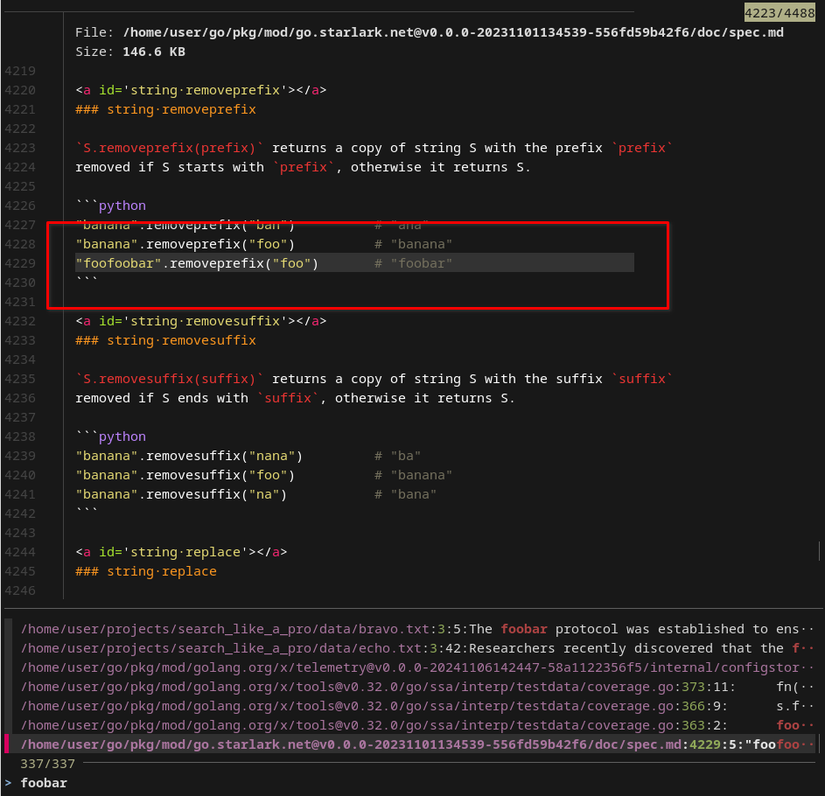The width and height of the screenshot is (825, 796).
Task: Click the S.removesuffix(suffix) description line
Action: click(x=374, y=379)
